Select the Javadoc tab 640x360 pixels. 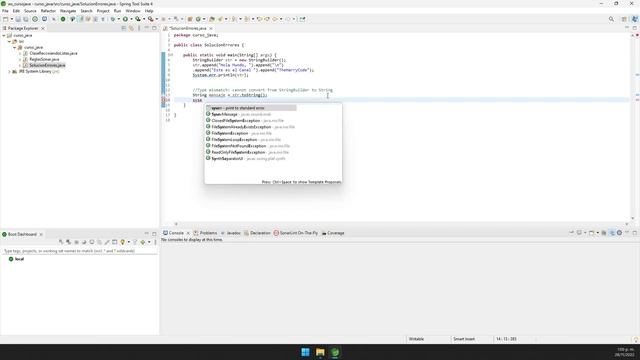231,233
